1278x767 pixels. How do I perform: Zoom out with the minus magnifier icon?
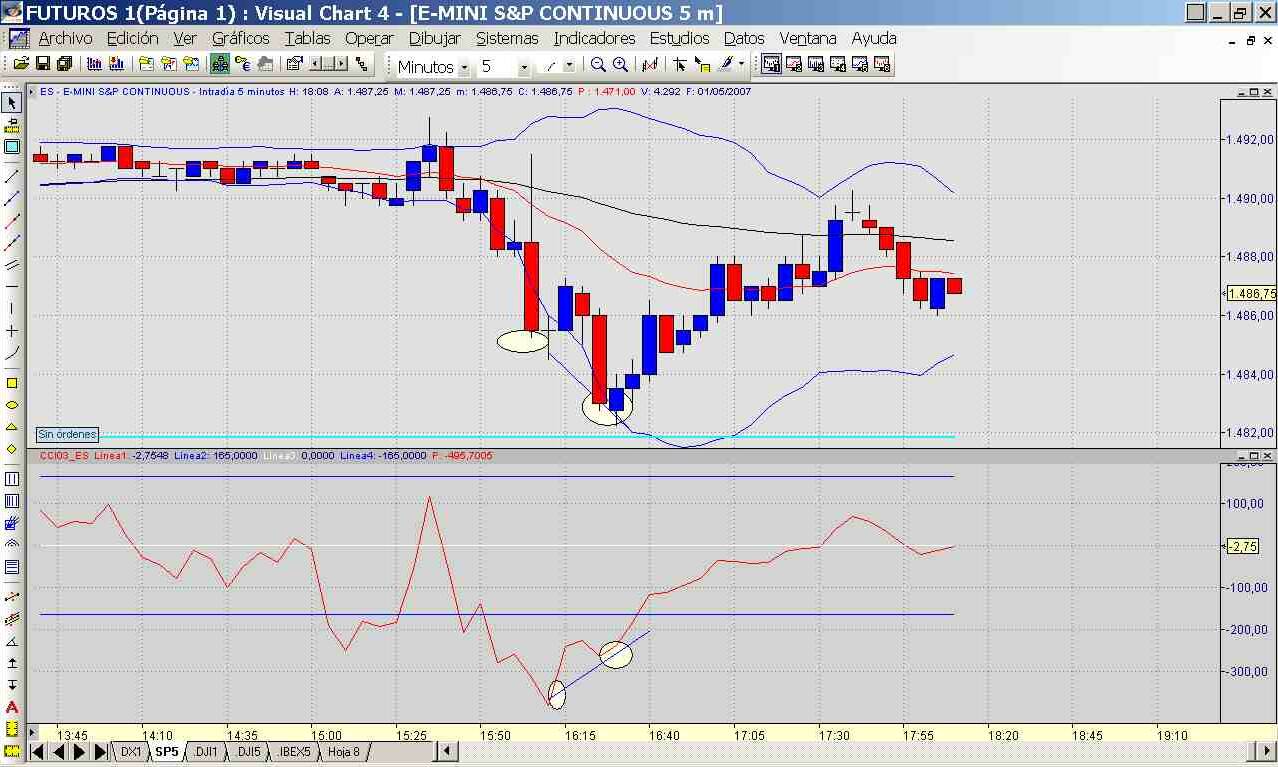point(598,65)
